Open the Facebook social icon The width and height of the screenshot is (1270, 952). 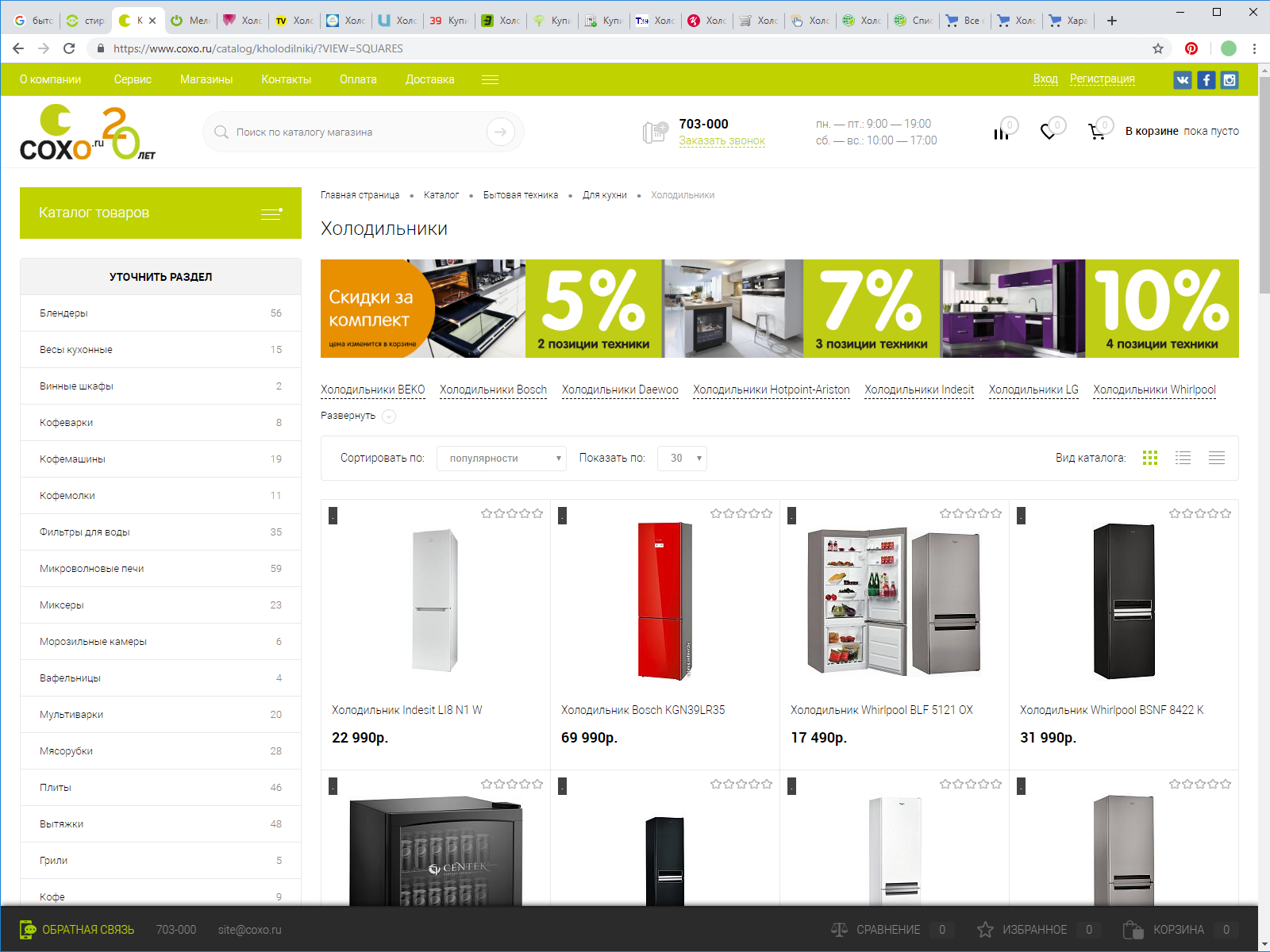click(x=1206, y=79)
